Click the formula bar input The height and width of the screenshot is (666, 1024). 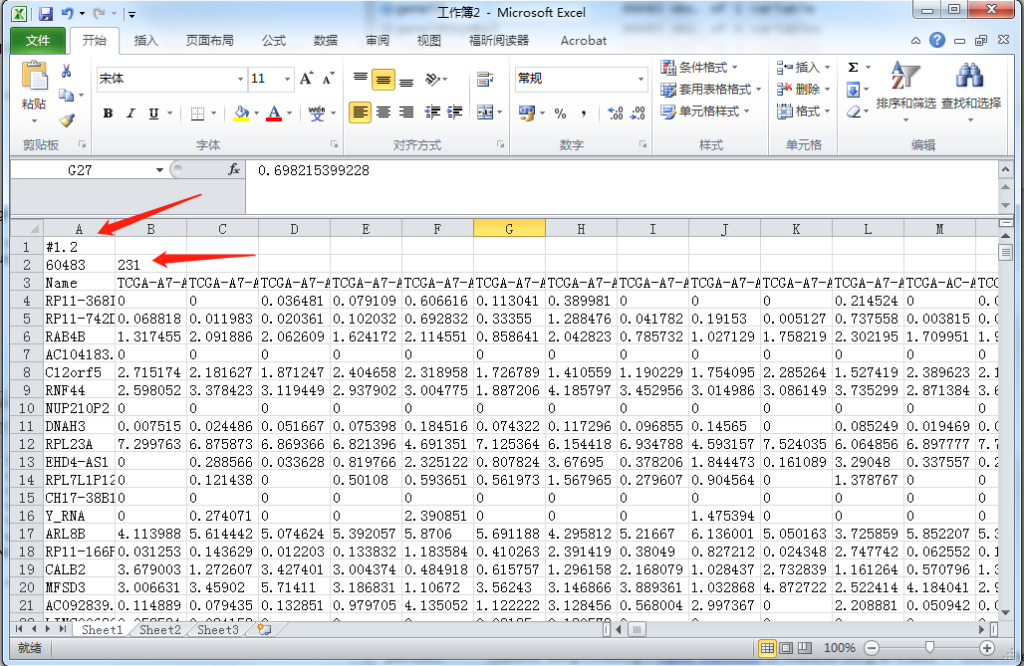click(x=621, y=187)
